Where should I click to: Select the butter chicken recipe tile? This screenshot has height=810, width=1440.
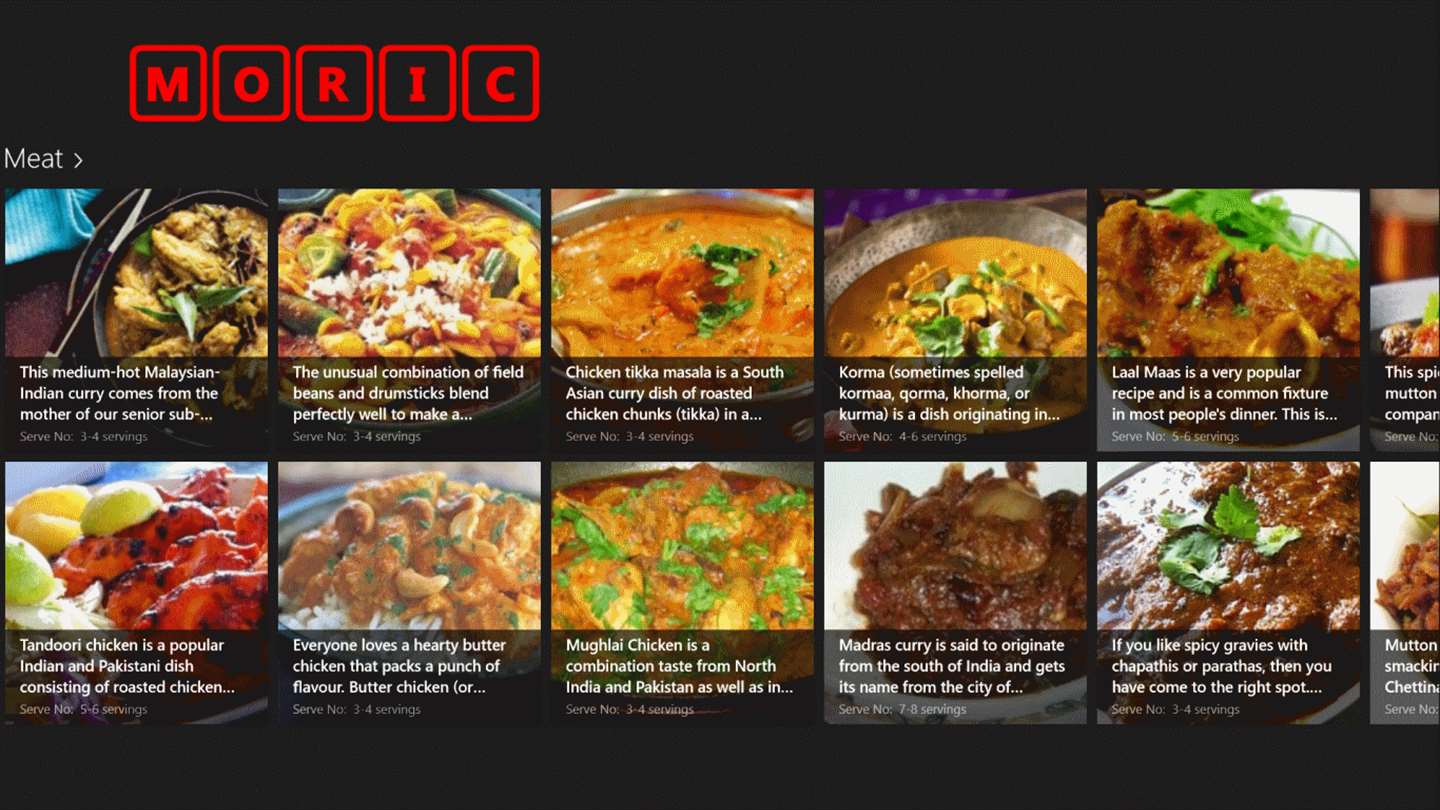coord(409,593)
